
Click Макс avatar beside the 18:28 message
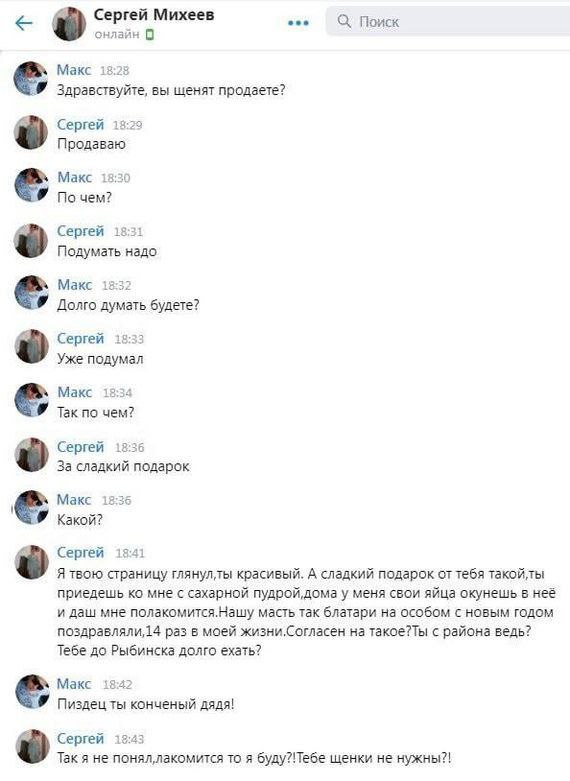click(x=31, y=78)
